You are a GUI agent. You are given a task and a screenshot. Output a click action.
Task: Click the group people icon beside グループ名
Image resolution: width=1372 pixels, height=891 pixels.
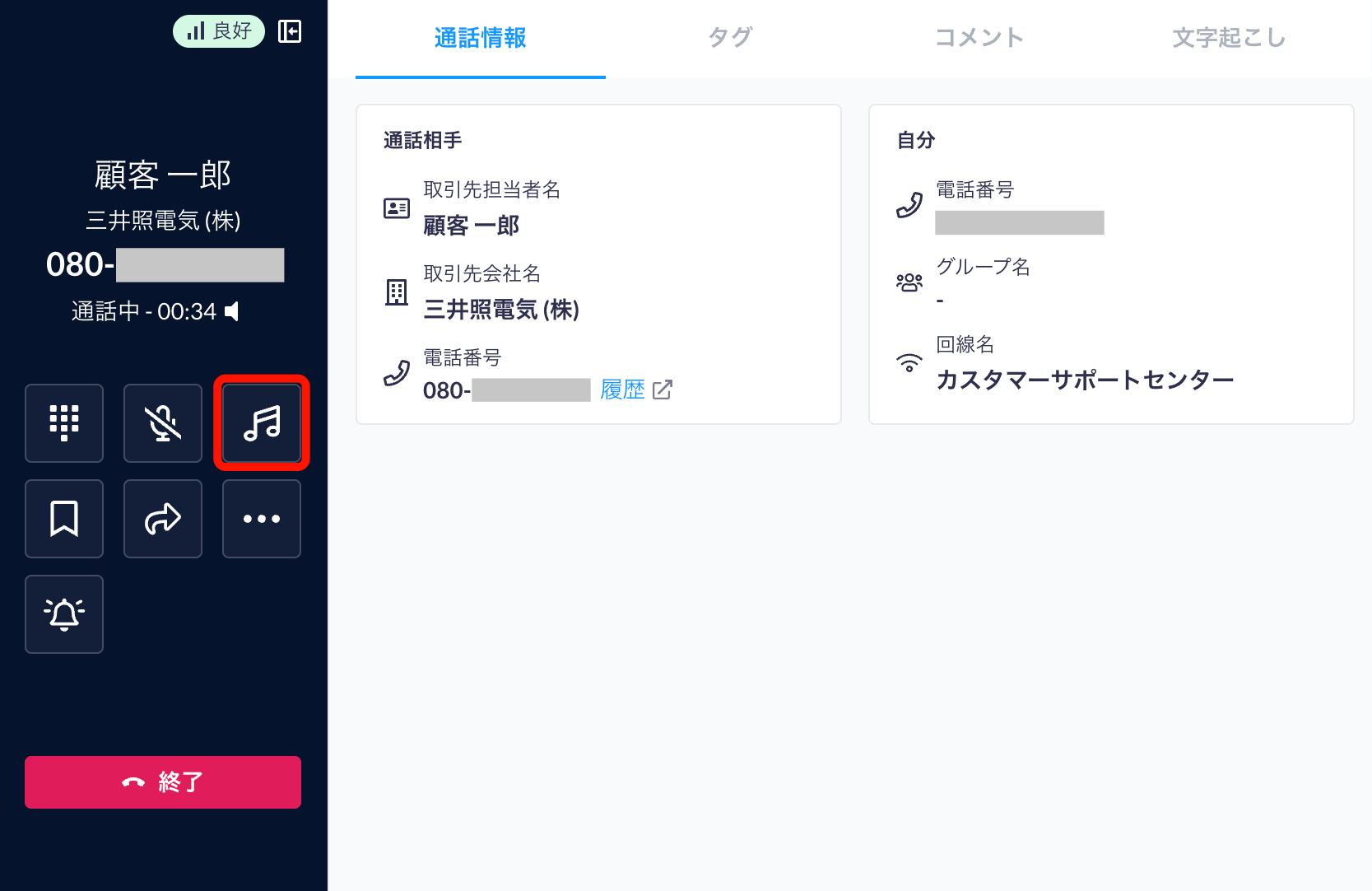(x=909, y=282)
